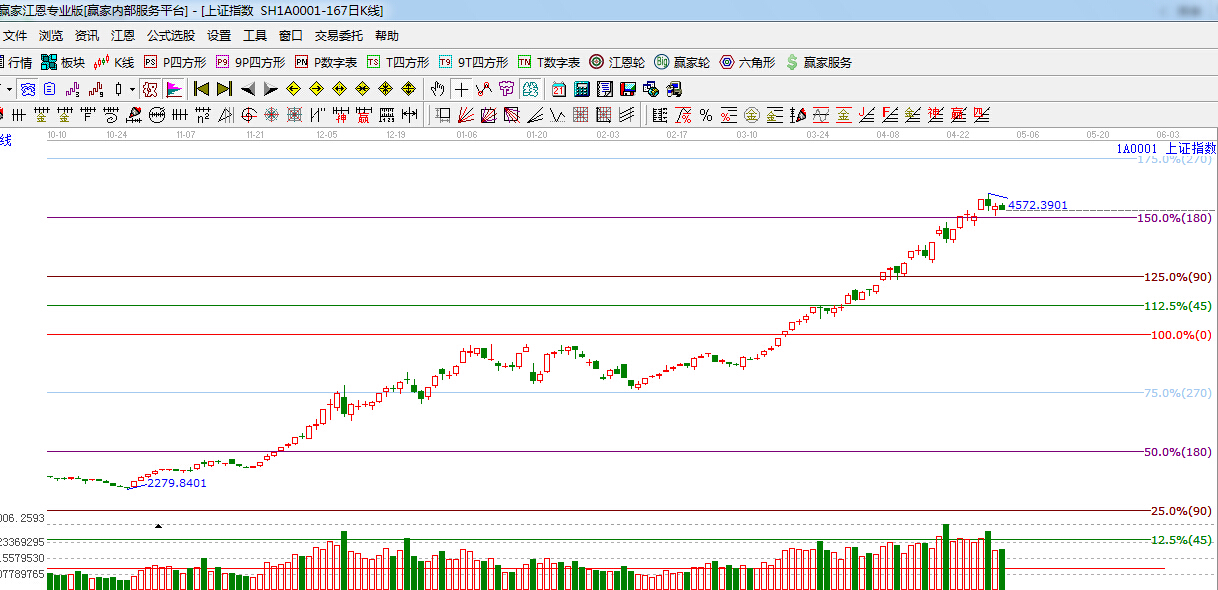Open the 六角形 hexagon chart tool
Screen dimensions: 1218x590
(747, 62)
